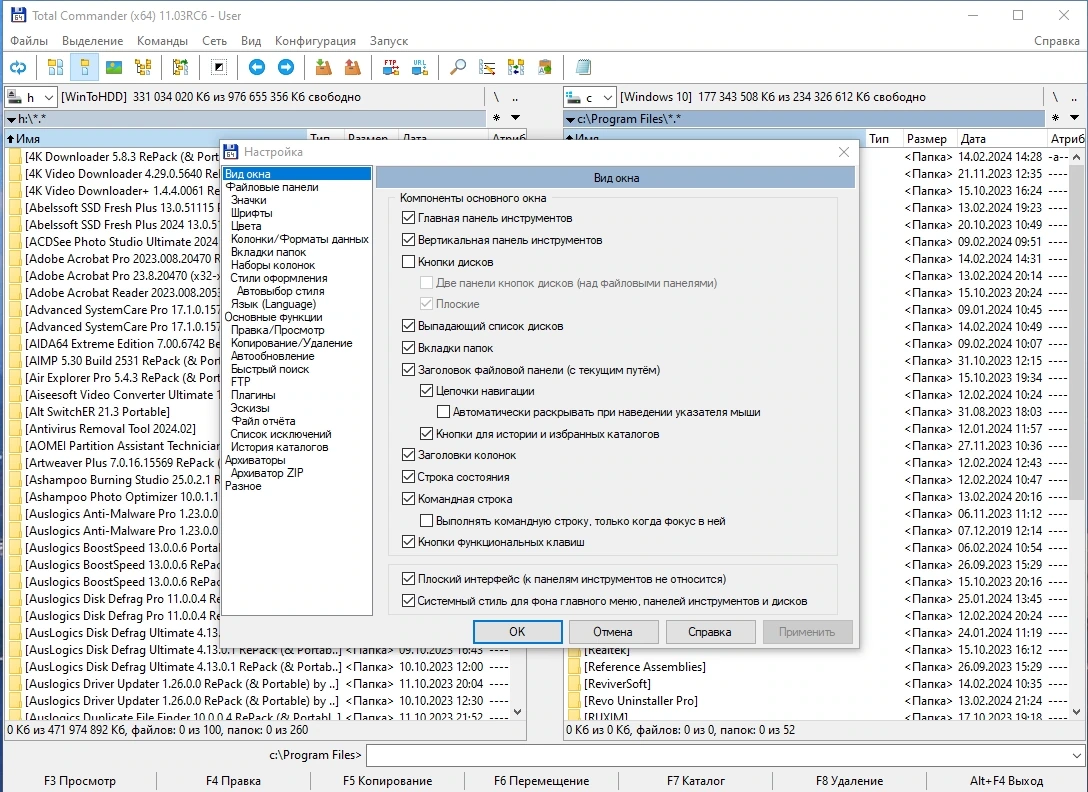Click F8 Удаление button
1088x792 pixels.
click(849, 781)
